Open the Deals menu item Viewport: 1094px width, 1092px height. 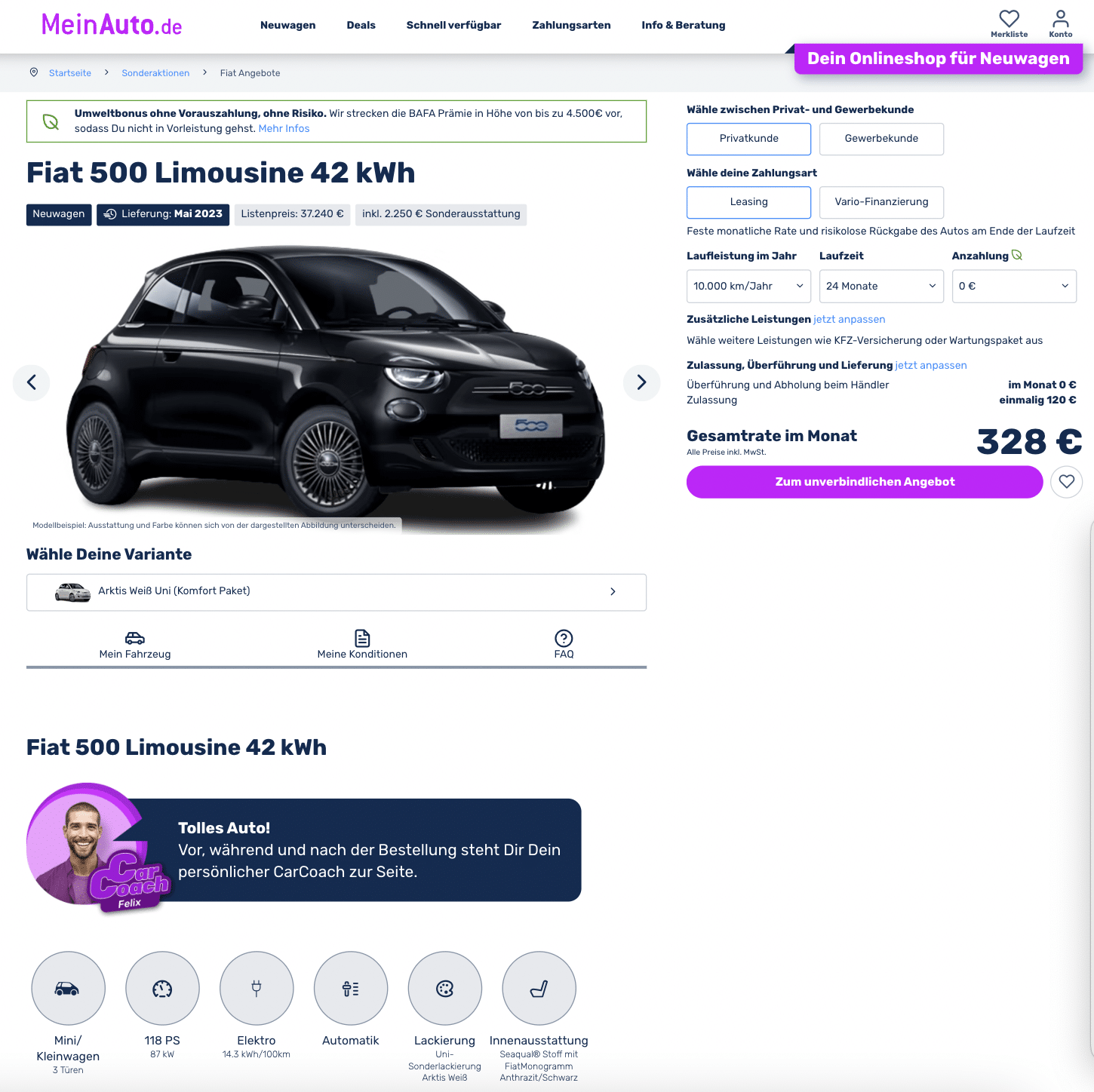tap(361, 25)
